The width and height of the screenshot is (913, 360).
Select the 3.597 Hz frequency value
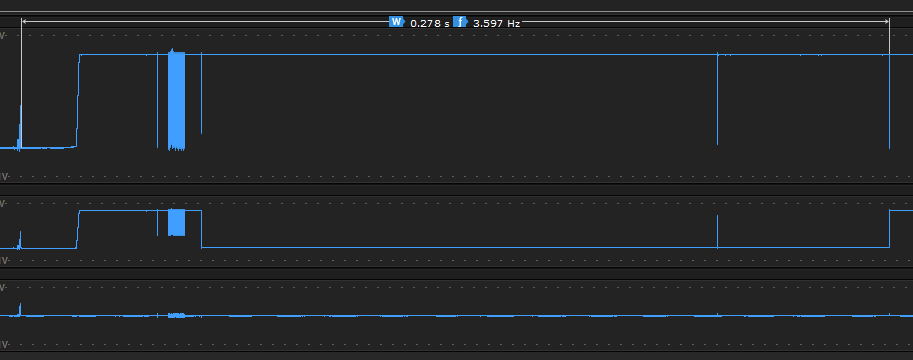[x=497, y=23]
